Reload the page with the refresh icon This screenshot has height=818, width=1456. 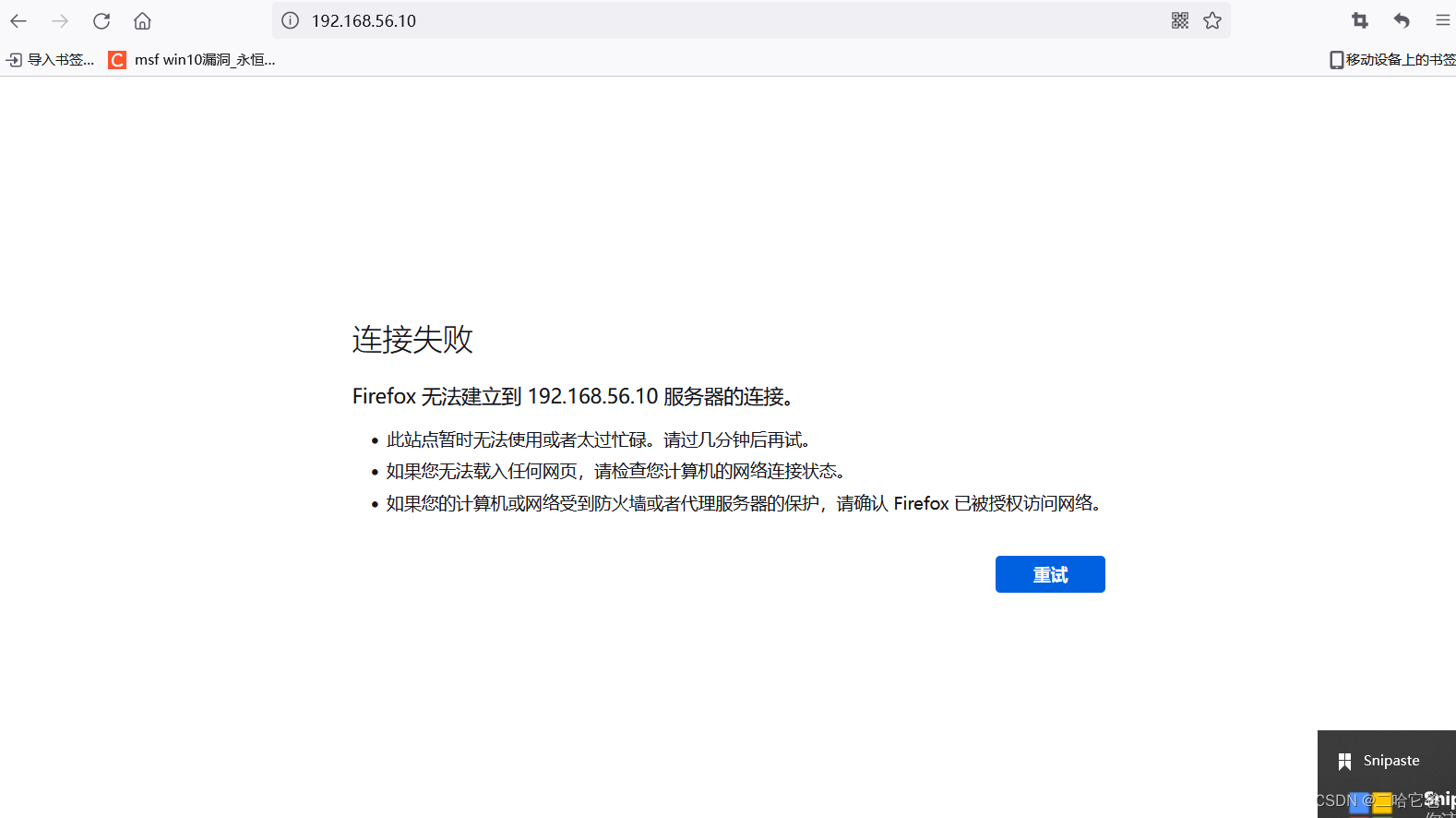tap(101, 20)
